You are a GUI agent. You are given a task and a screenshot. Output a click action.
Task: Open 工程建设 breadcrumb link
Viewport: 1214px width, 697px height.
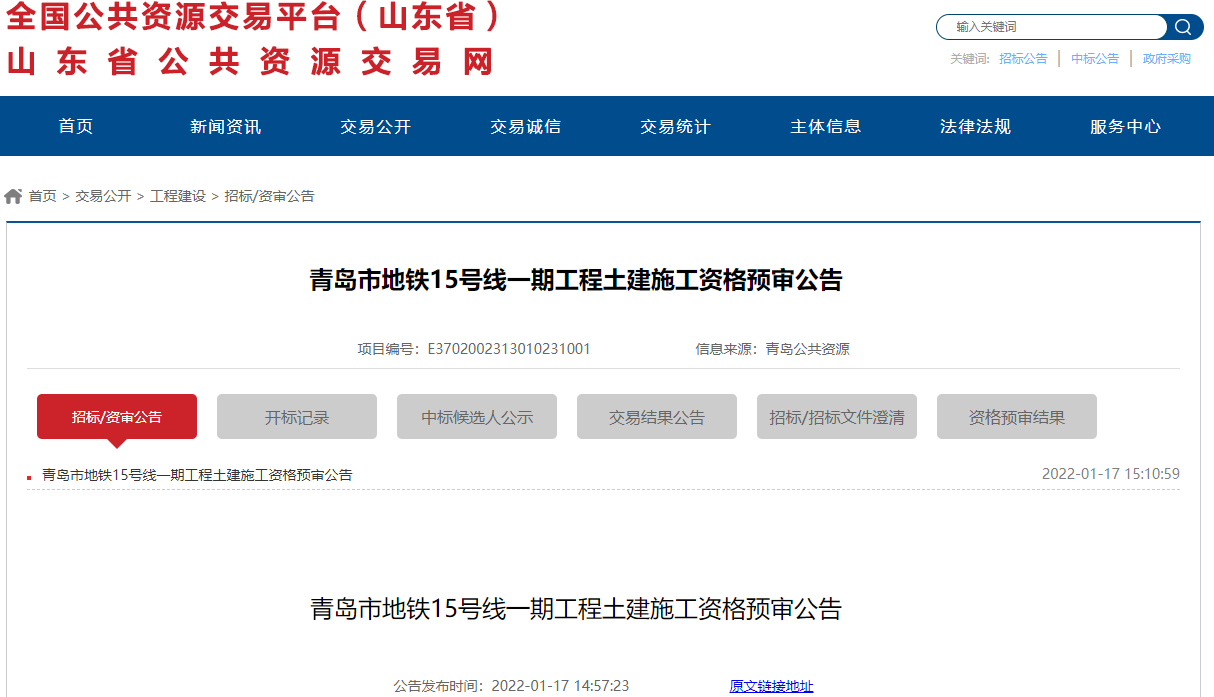click(x=178, y=196)
